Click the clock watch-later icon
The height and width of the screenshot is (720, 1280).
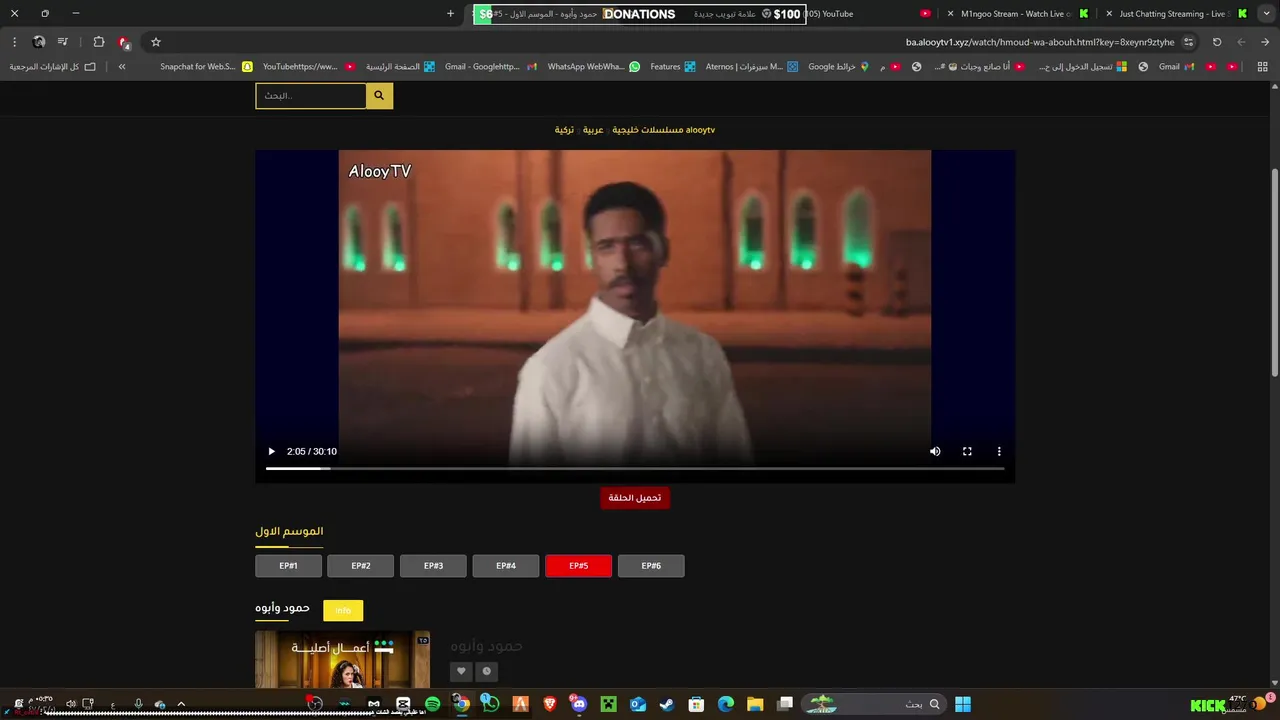pos(487,672)
